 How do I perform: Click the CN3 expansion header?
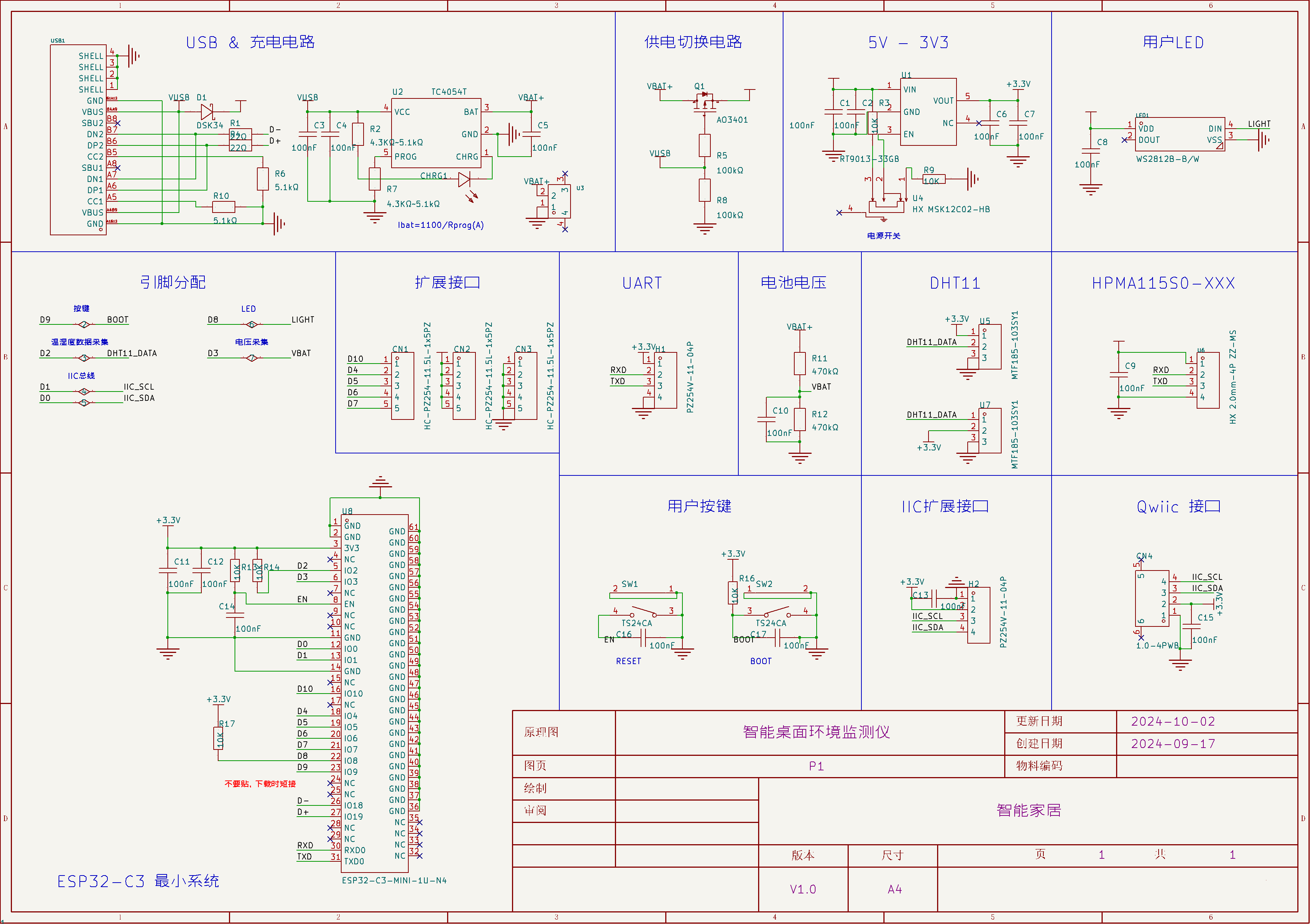pyautogui.click(x=525, y=386)
